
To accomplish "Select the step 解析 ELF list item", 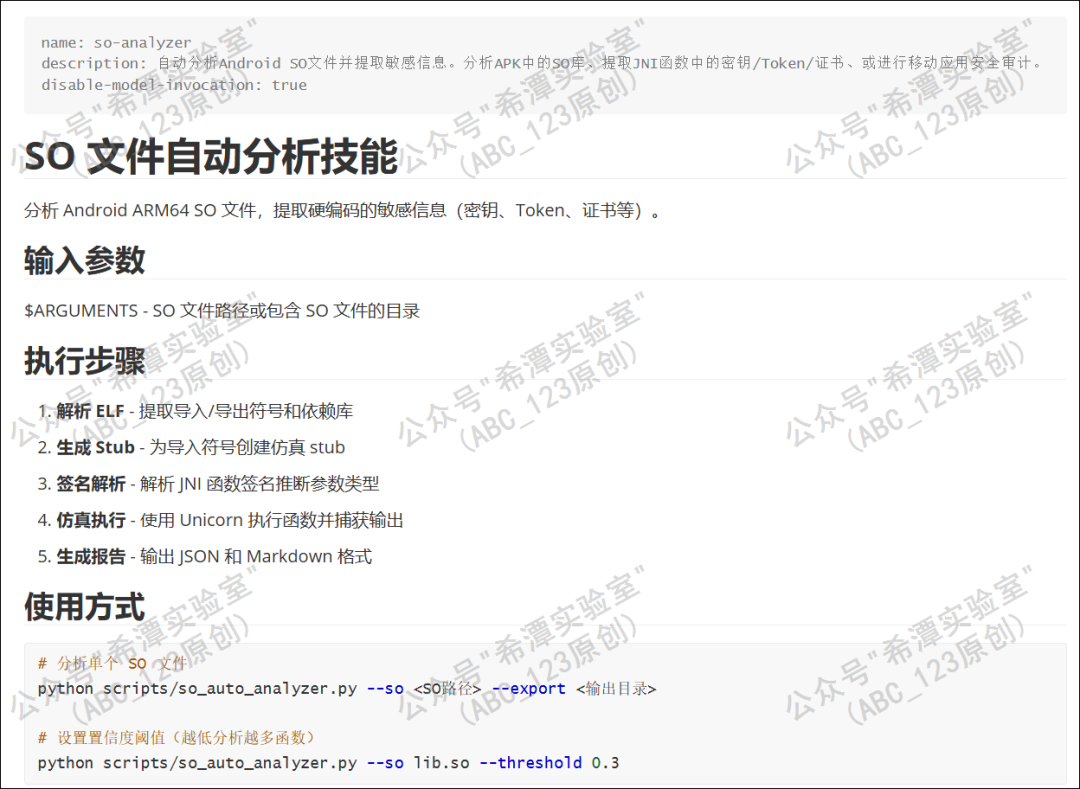I will [195, 411].
